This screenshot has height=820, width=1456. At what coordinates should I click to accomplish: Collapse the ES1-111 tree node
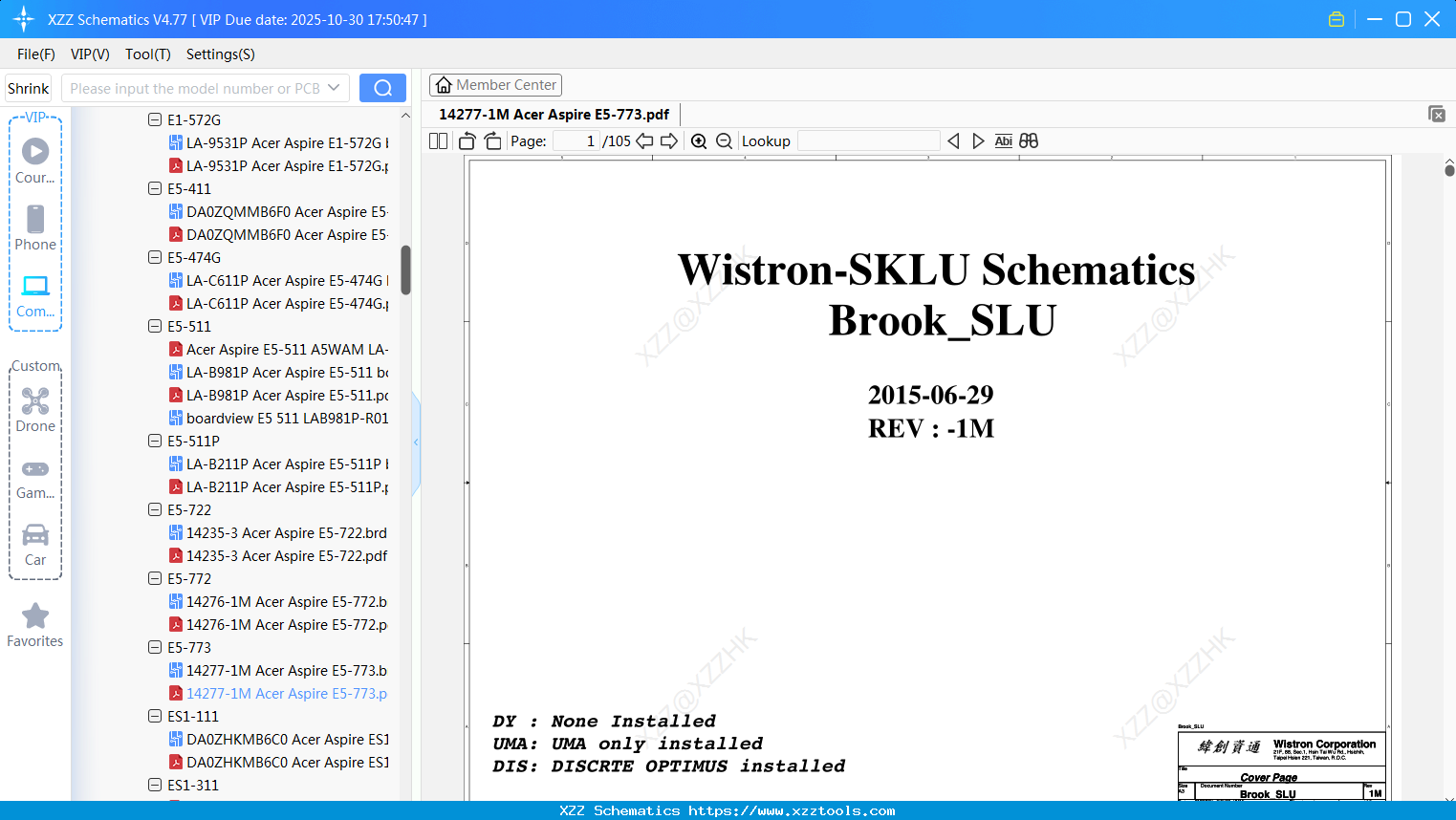click(x=155, y=716)
